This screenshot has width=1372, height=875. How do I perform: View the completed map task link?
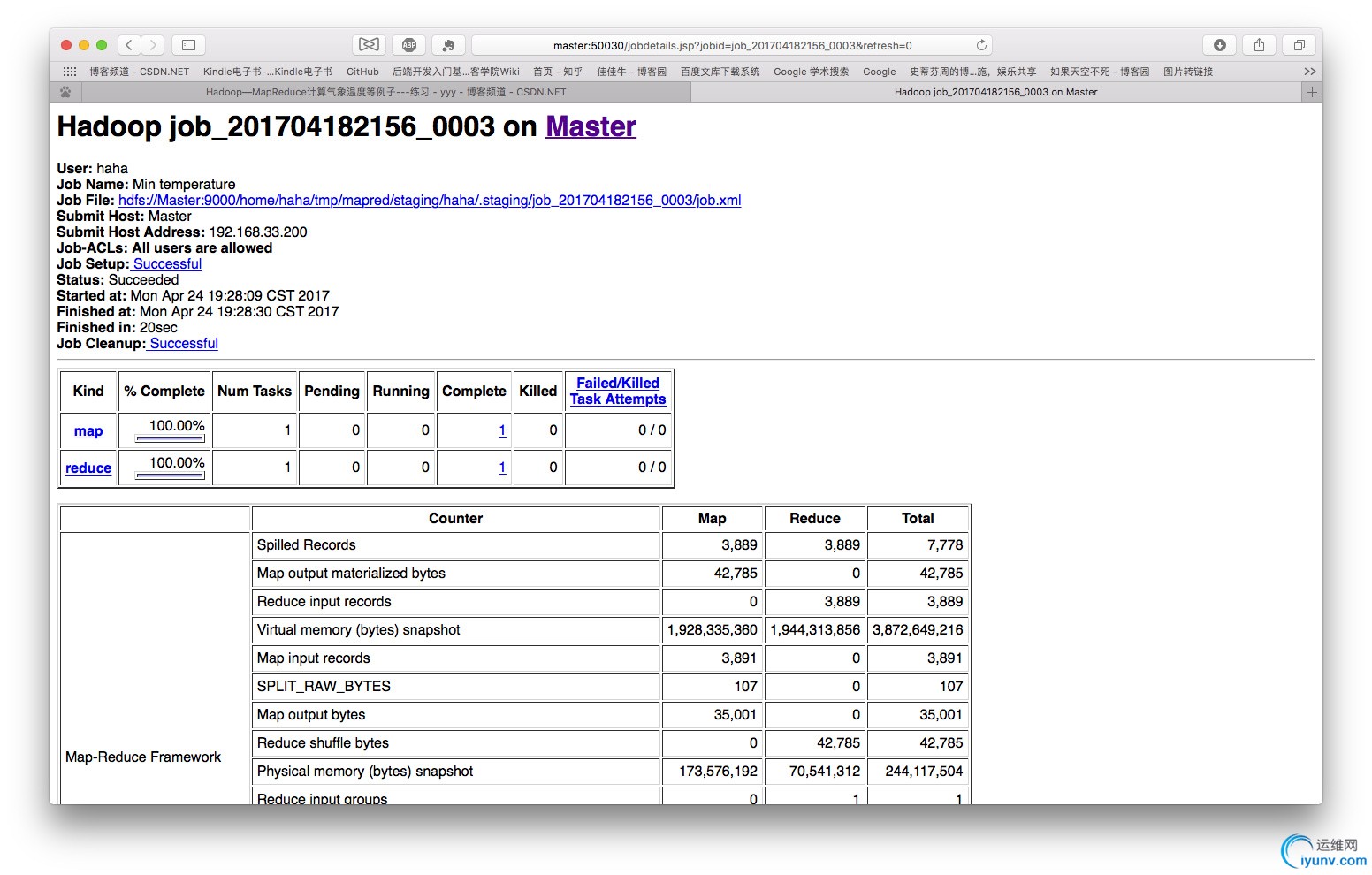click(x=502, y=430)
